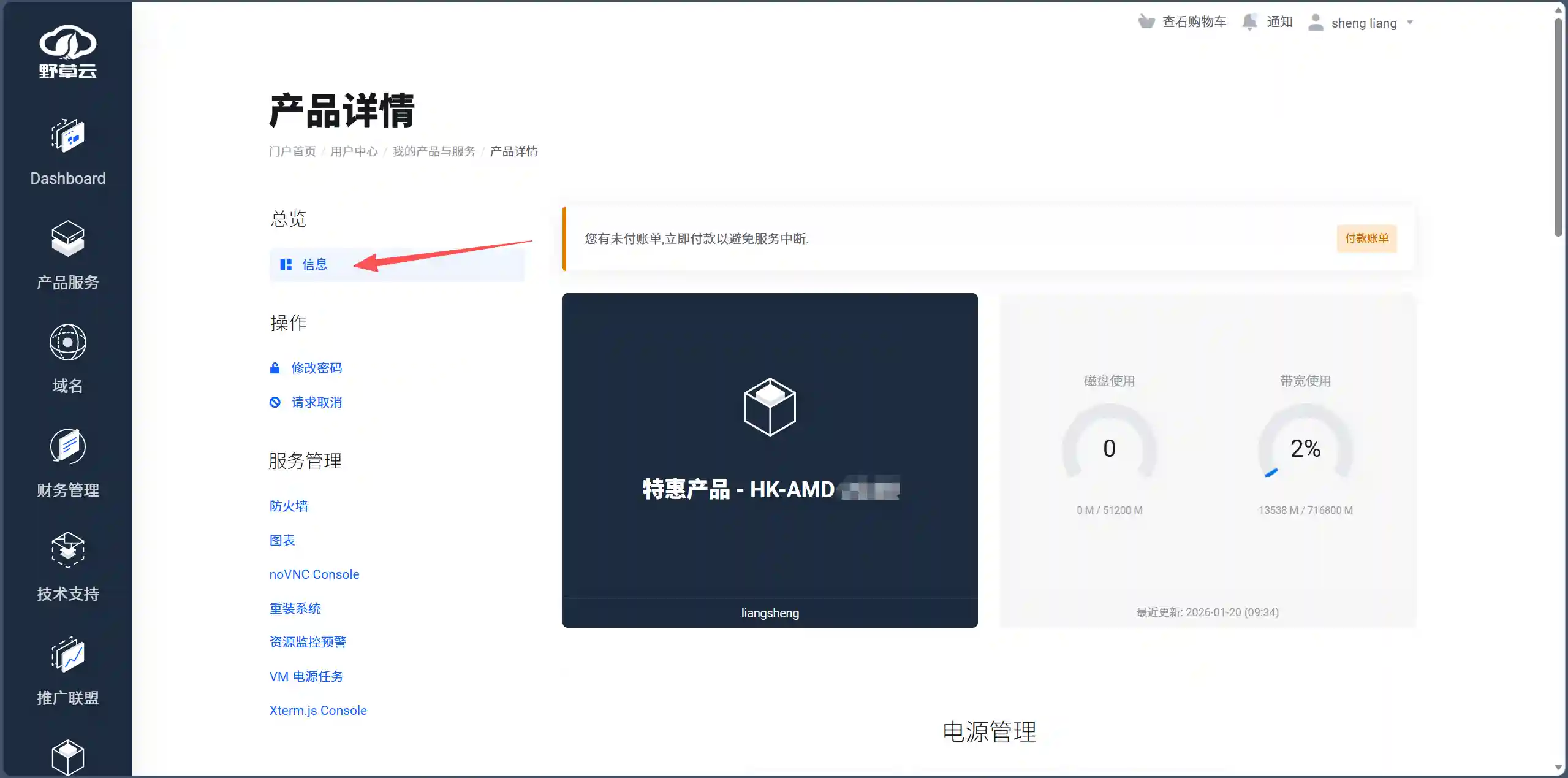Image resolution: width=1568 pixels, height=778 pixels.
Task: Open the VM 电源任务 link
Action: (x=306, y=676)
